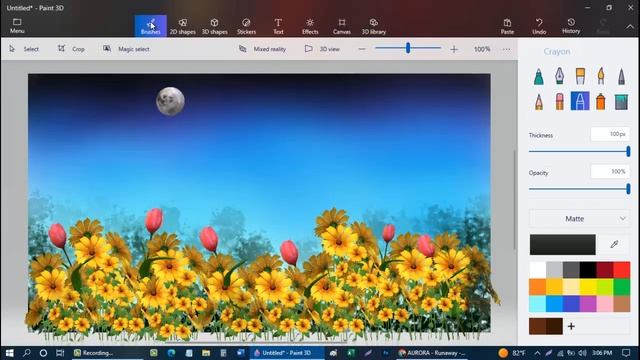Open the History panel
Viewport: 640px width, 360px height.
[x=571, y=26]
